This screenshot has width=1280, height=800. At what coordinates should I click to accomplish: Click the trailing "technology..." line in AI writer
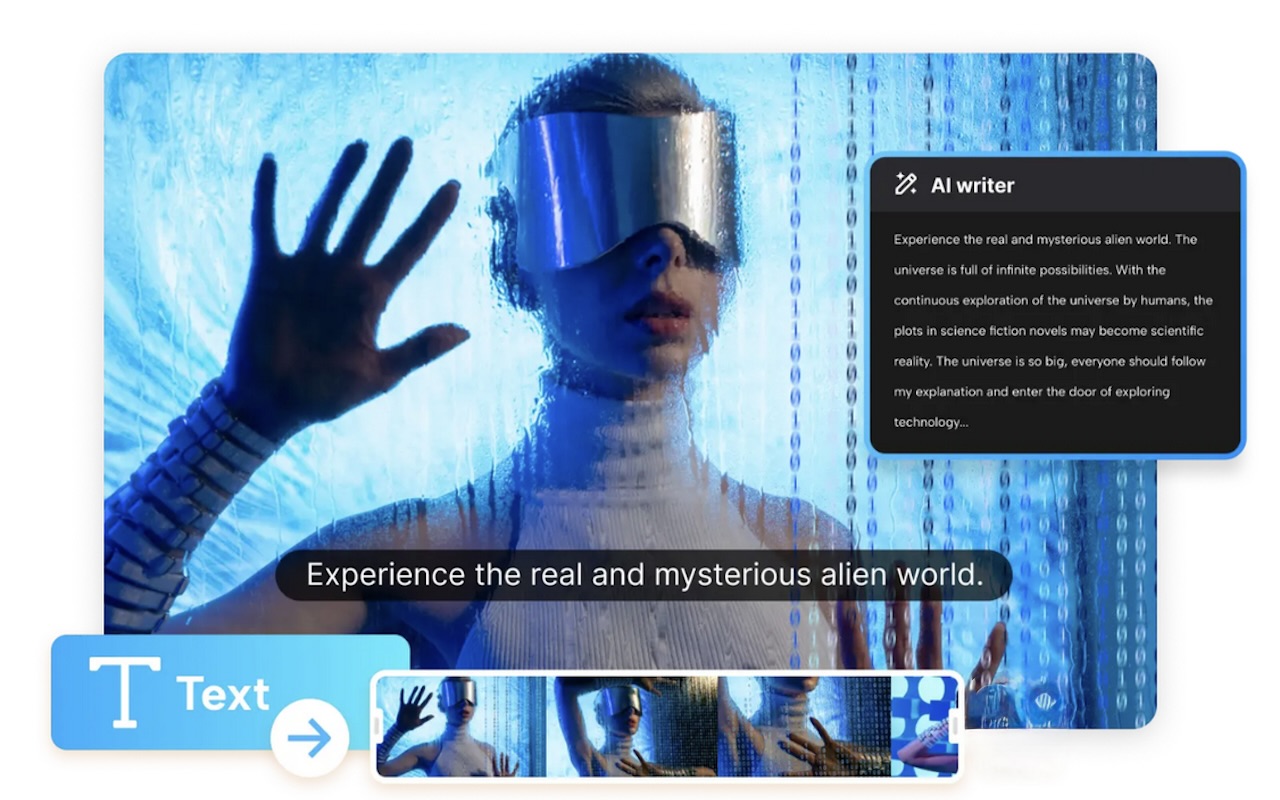coord(930,422)
